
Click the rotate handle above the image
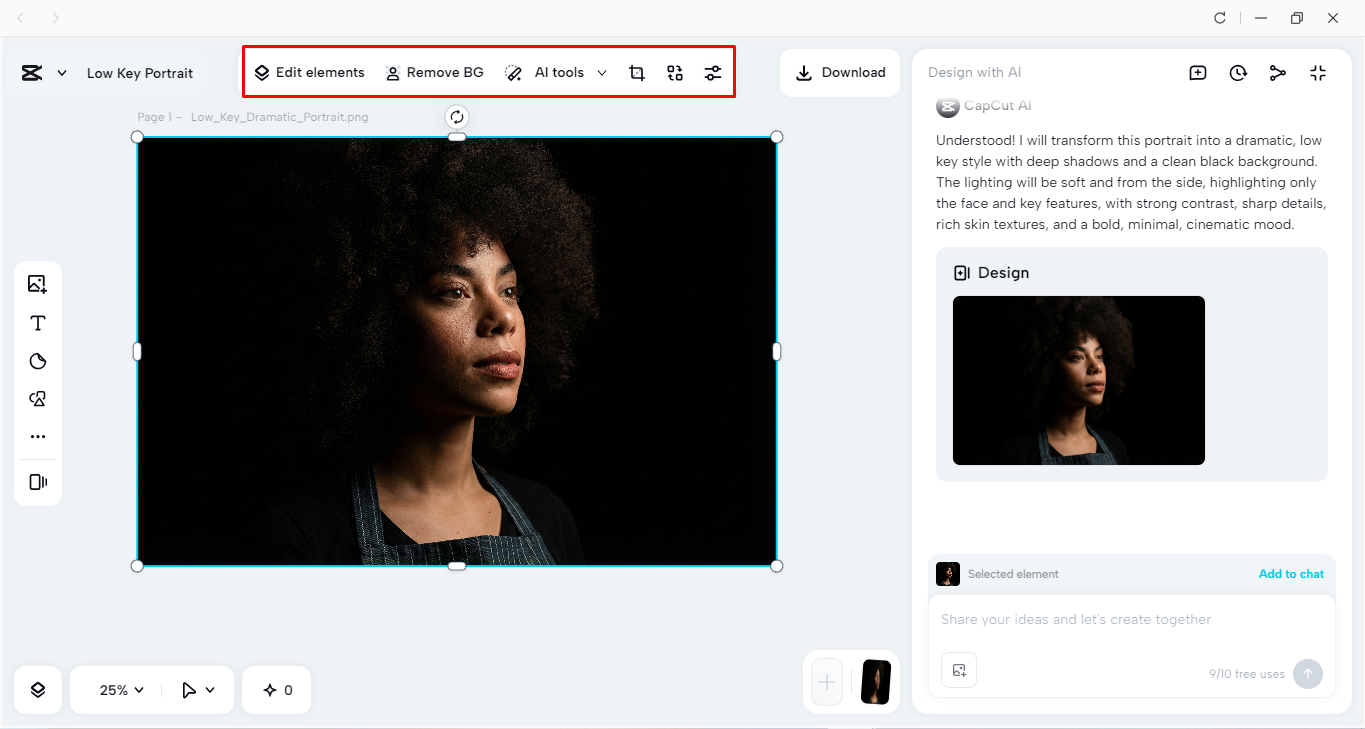457,117
